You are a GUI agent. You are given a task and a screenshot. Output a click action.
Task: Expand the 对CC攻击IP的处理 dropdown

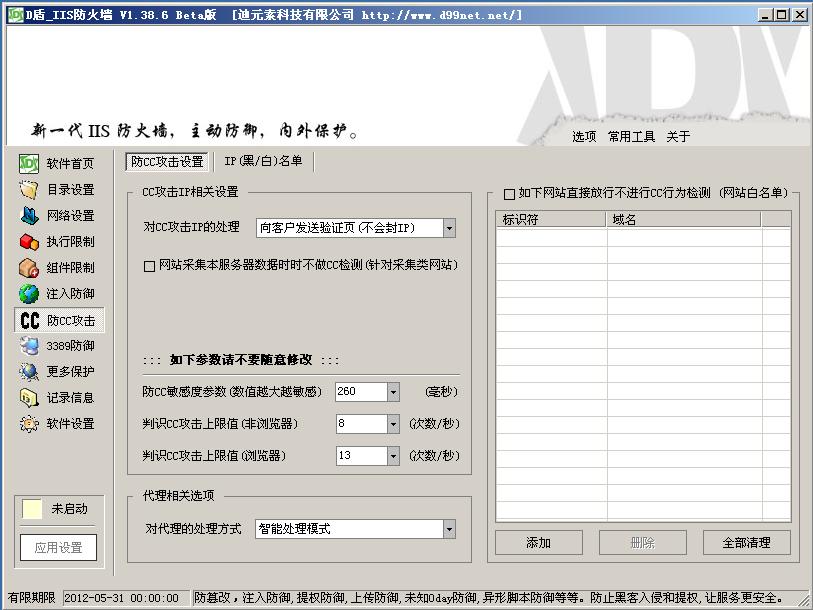point(449,228)
